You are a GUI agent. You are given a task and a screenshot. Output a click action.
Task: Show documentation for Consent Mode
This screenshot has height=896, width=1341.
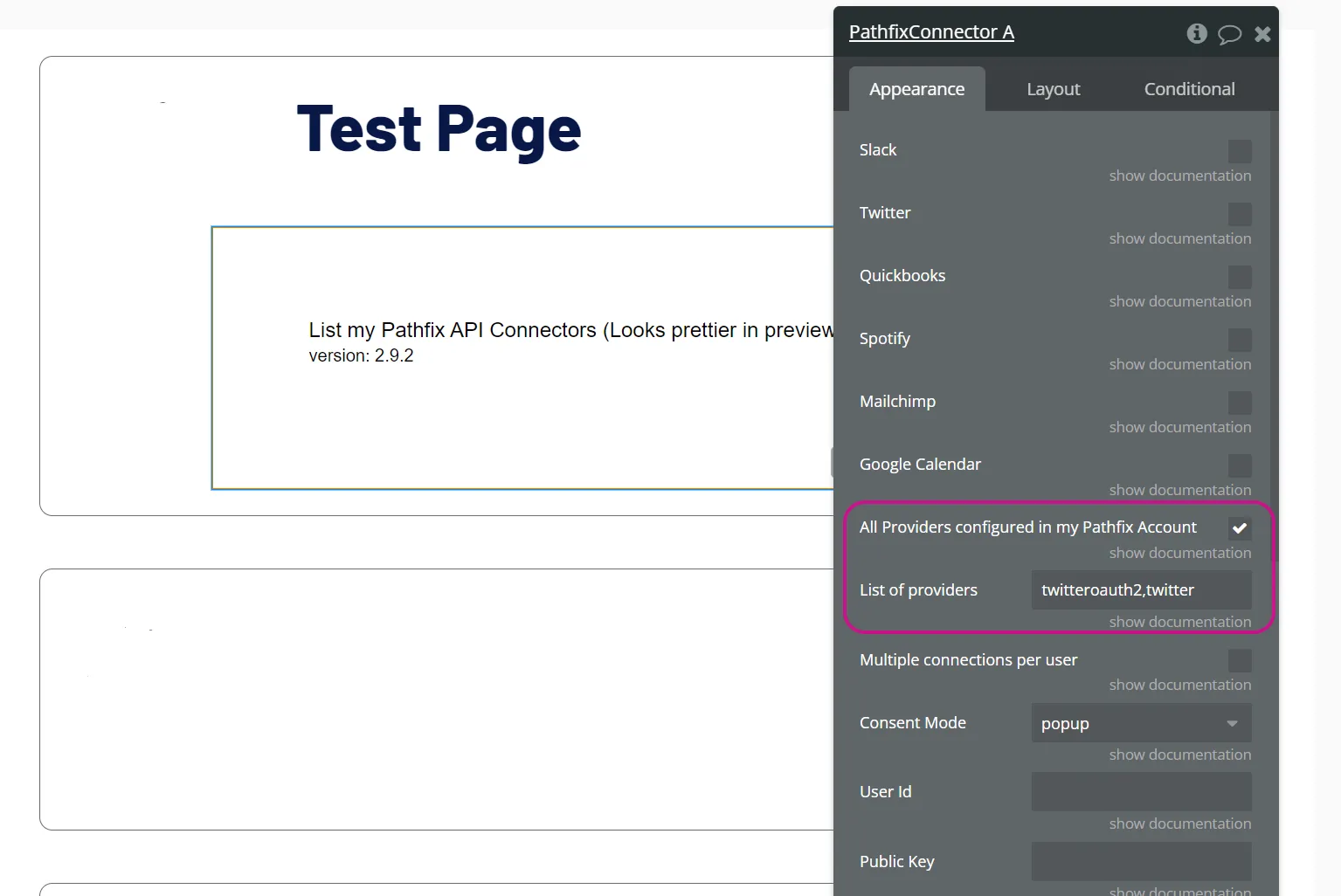(1180, 755)
